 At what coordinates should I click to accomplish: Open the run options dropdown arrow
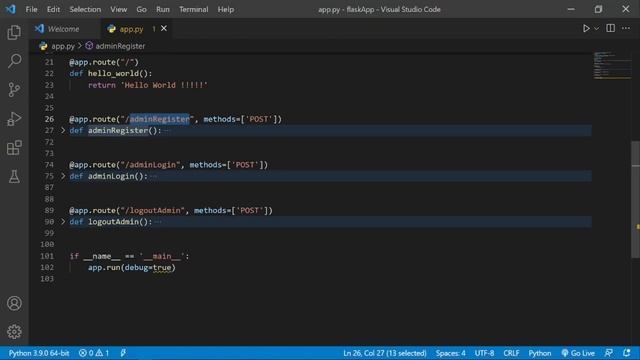597,29
